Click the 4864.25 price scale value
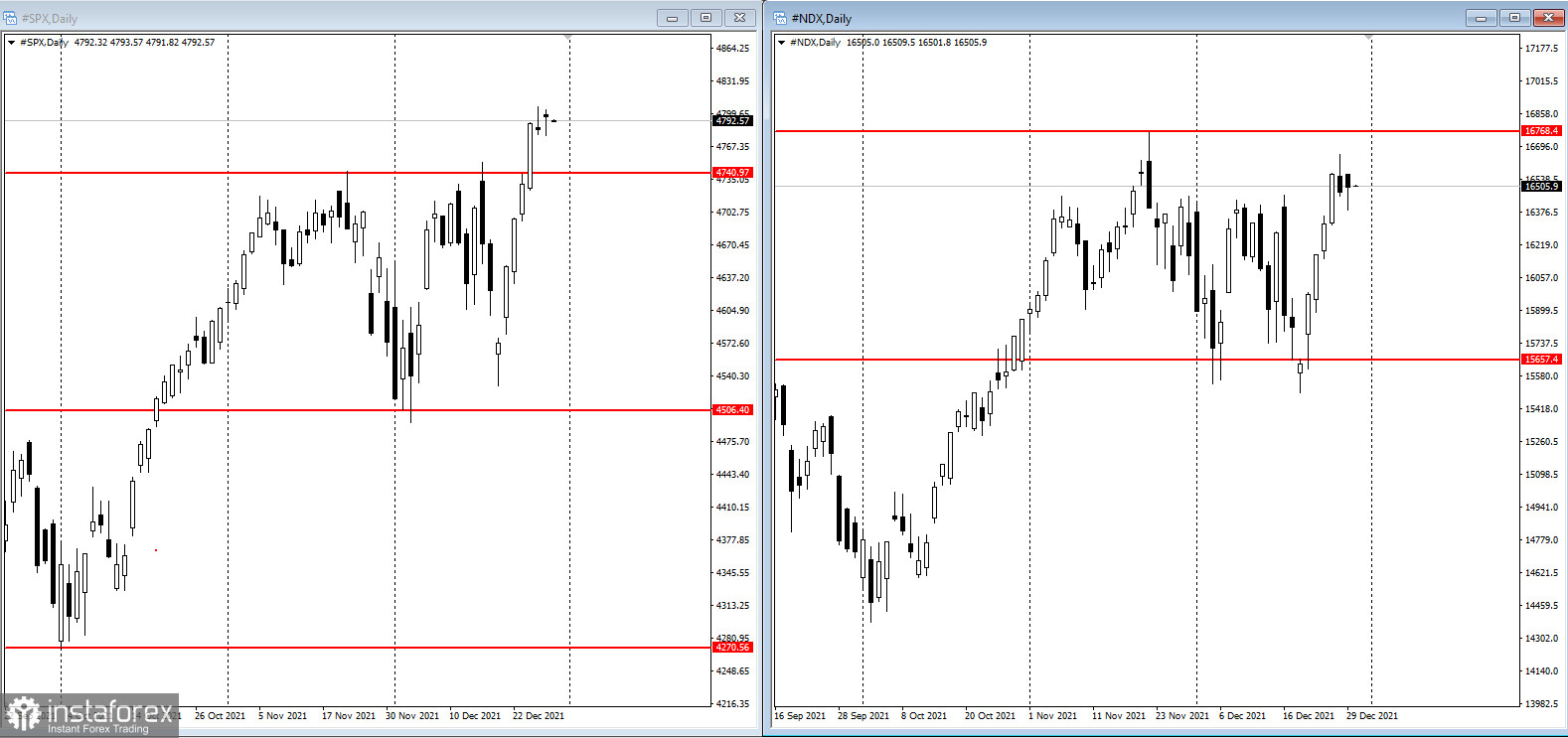Viewport: 1568px width, 738px height. 733,49
